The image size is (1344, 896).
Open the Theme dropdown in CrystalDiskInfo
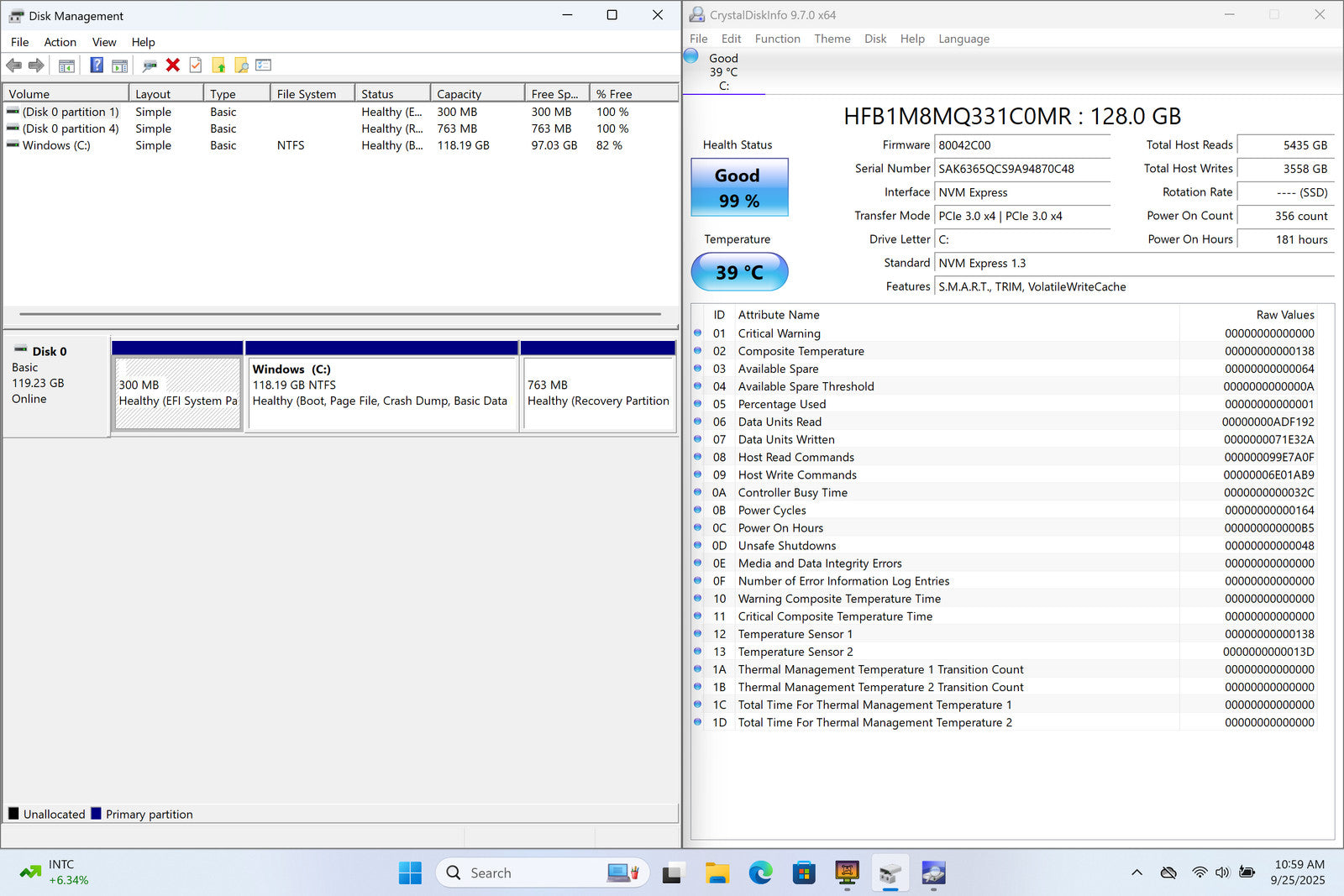tap(832, 39)
